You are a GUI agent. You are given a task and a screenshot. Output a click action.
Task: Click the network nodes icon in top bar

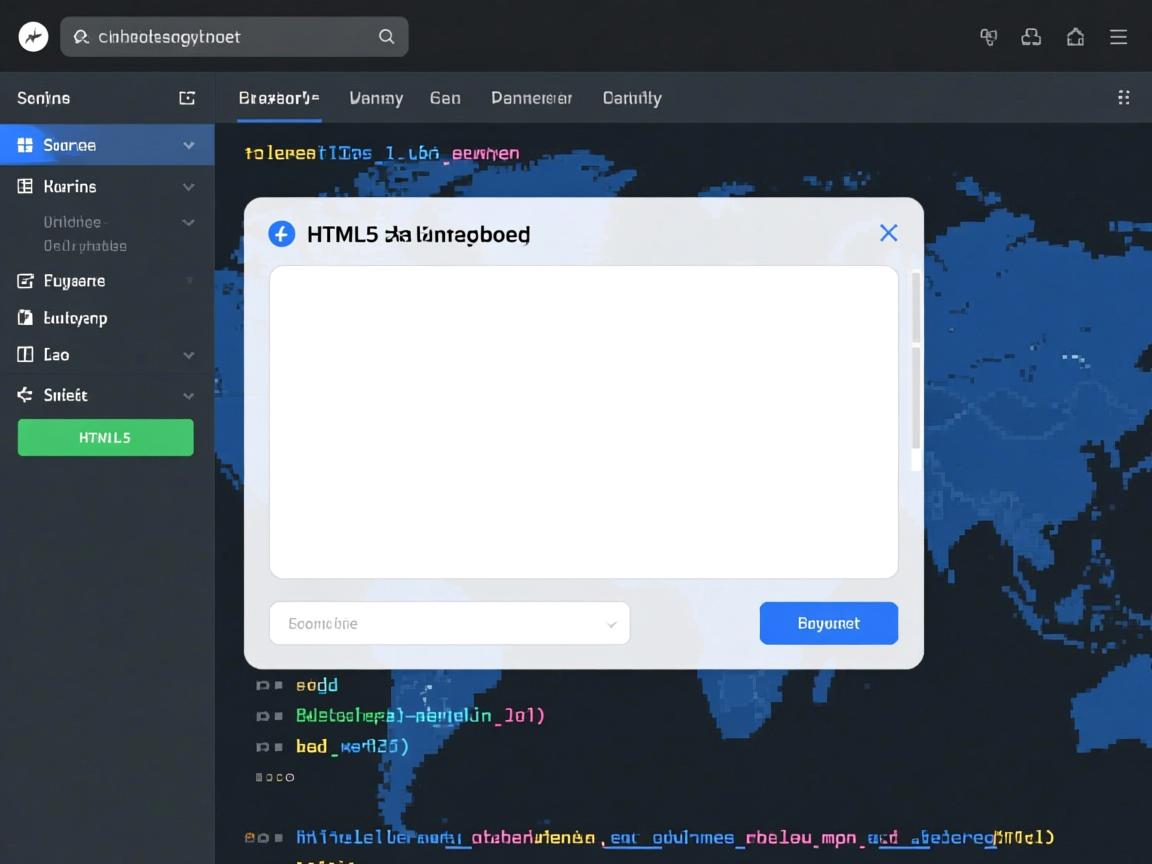click(x=988, y=36)
